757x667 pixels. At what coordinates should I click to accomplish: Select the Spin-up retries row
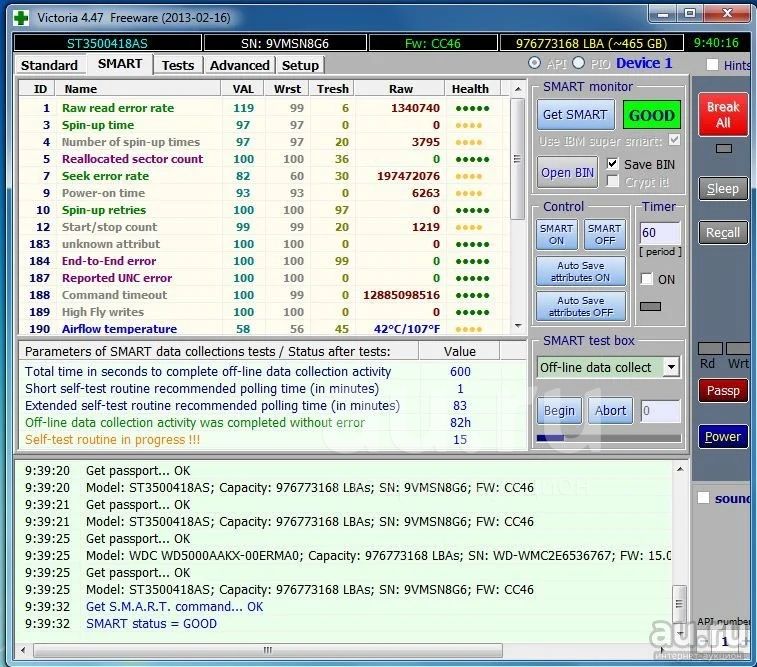264,210
